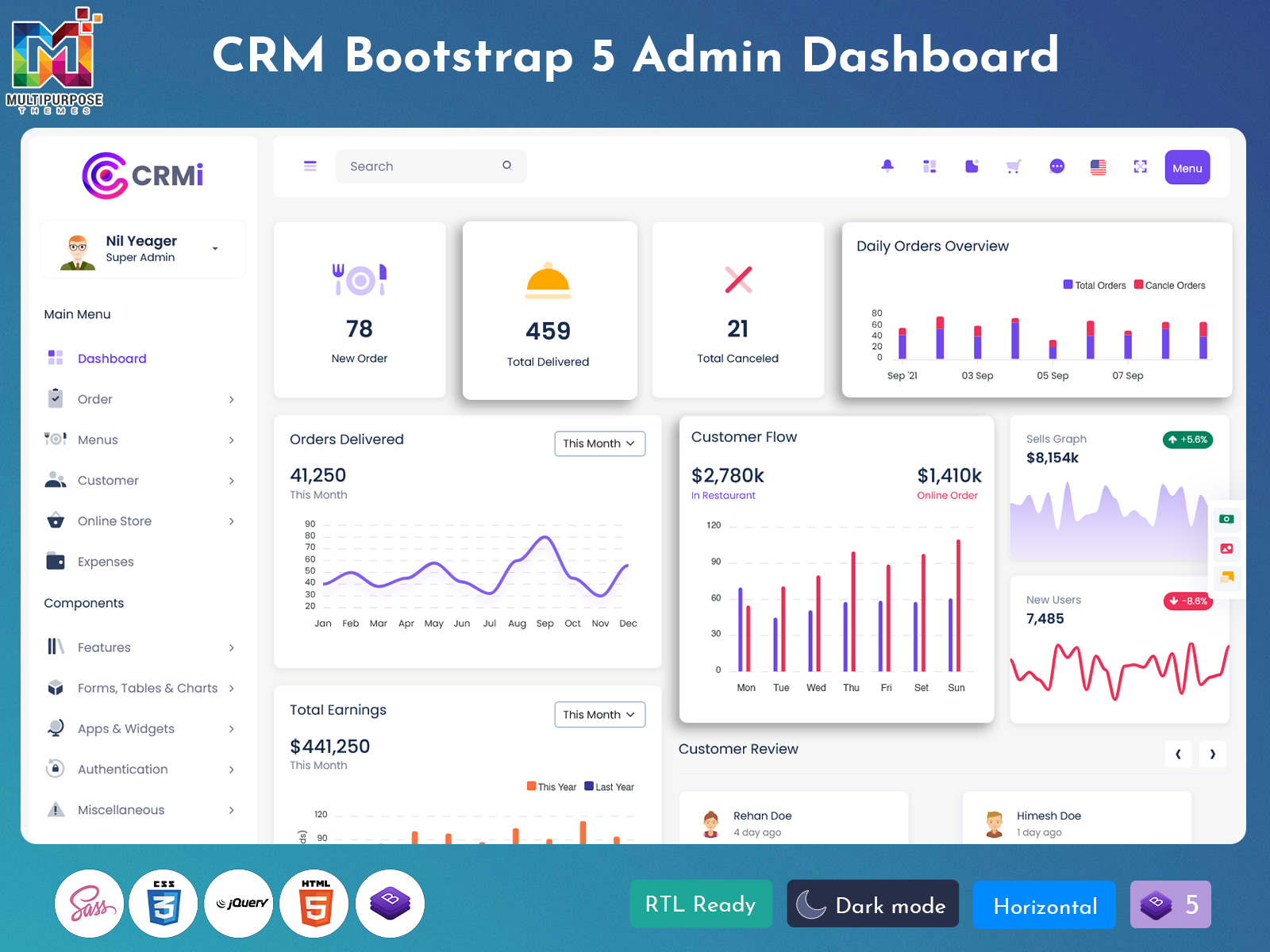
Task: Open the This Month dropdown in Orders Delivered
Action: pyautogui.click(x=599, y=443)
